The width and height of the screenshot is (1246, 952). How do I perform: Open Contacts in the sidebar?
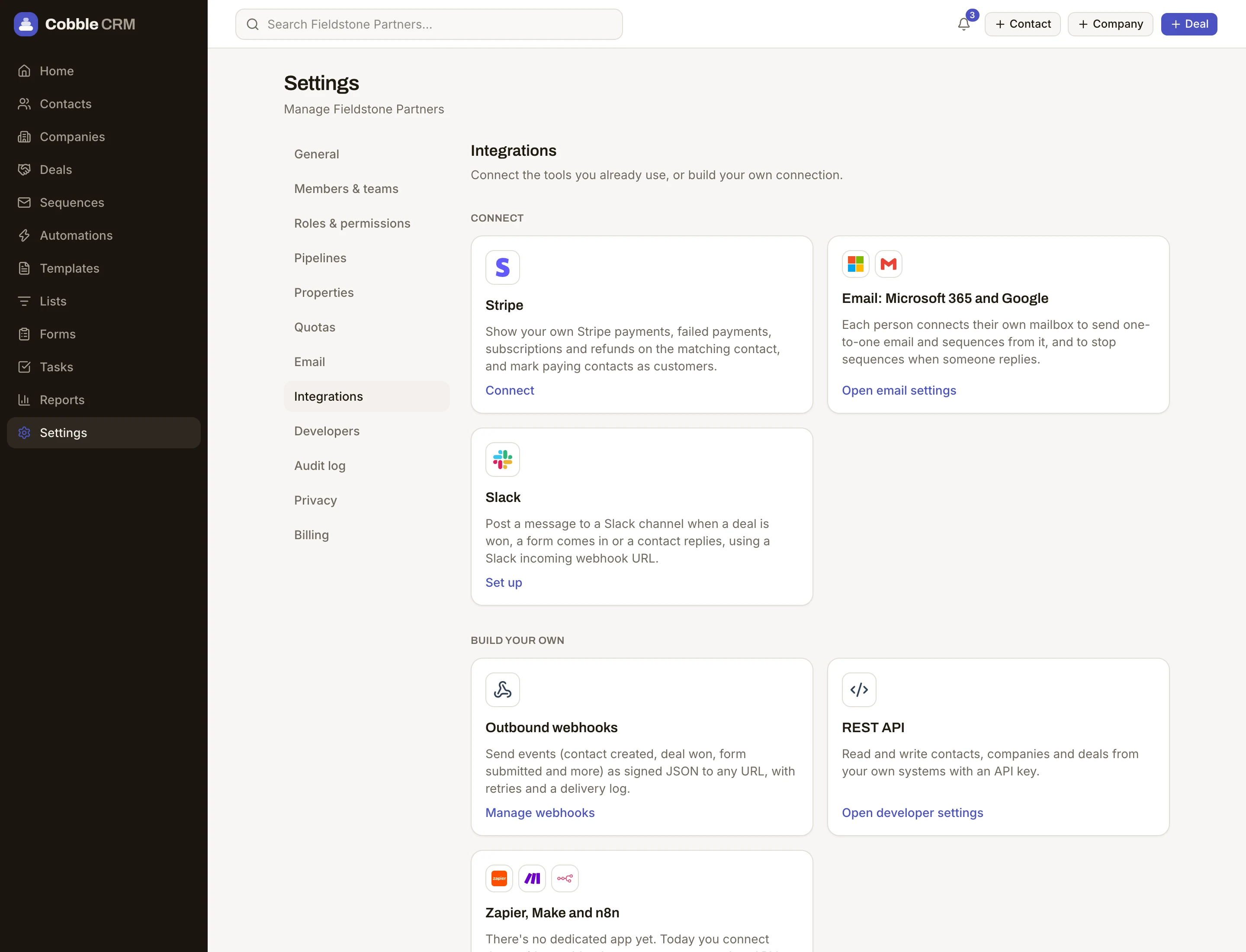[x=104, y=104]
